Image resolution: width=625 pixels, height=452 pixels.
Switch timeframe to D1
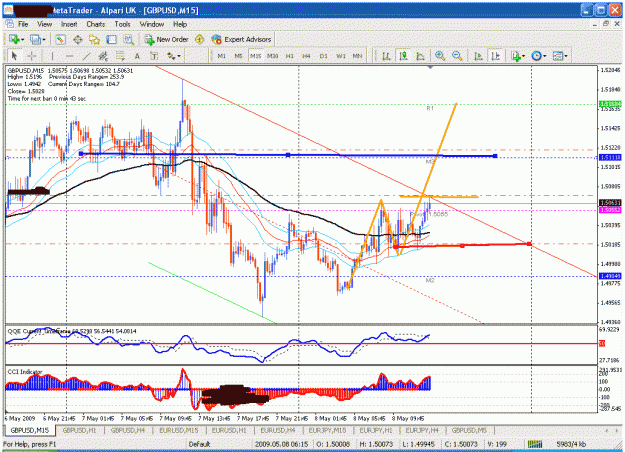[323, 56]
